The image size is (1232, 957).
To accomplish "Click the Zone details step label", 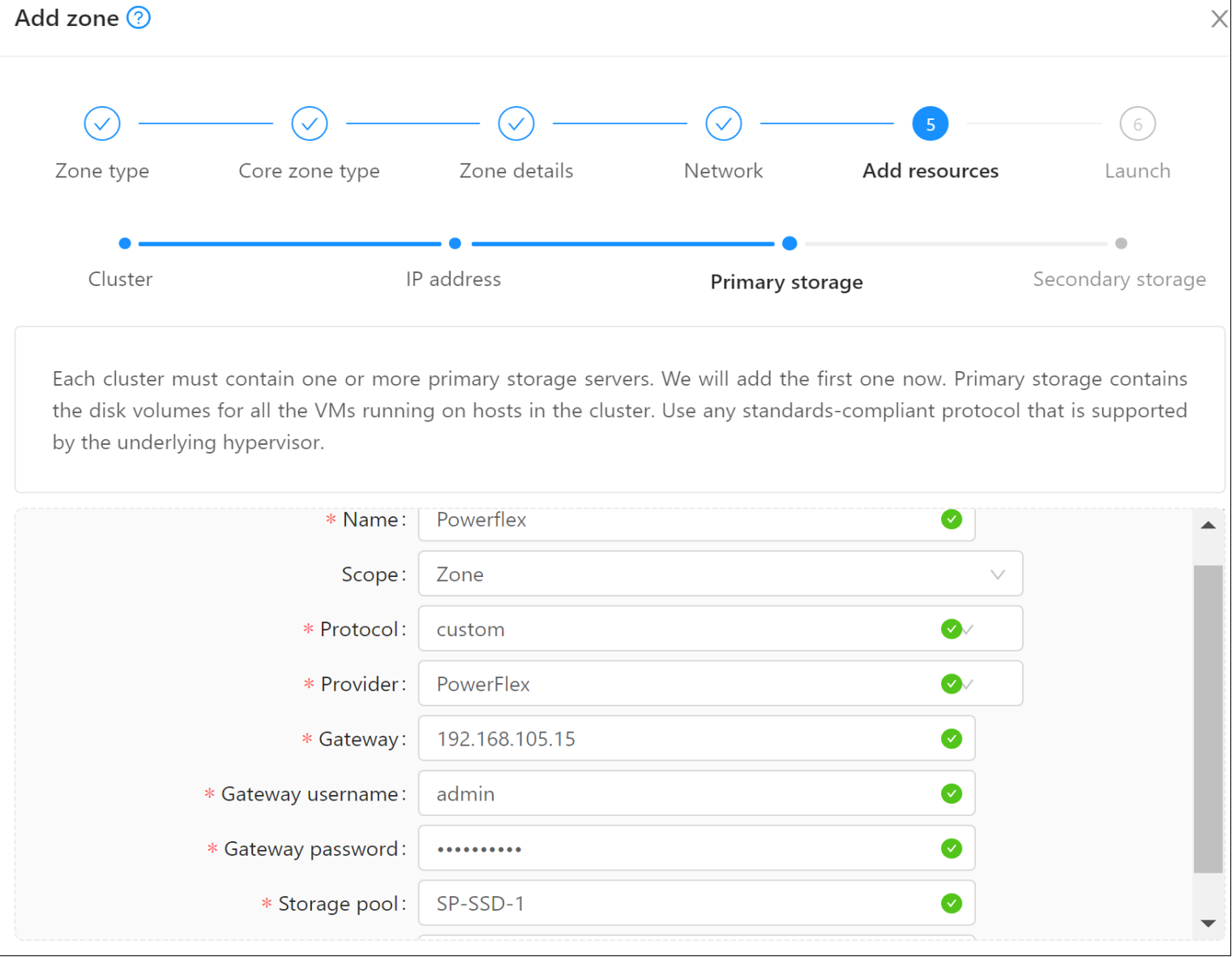I will tap(516, 171).
